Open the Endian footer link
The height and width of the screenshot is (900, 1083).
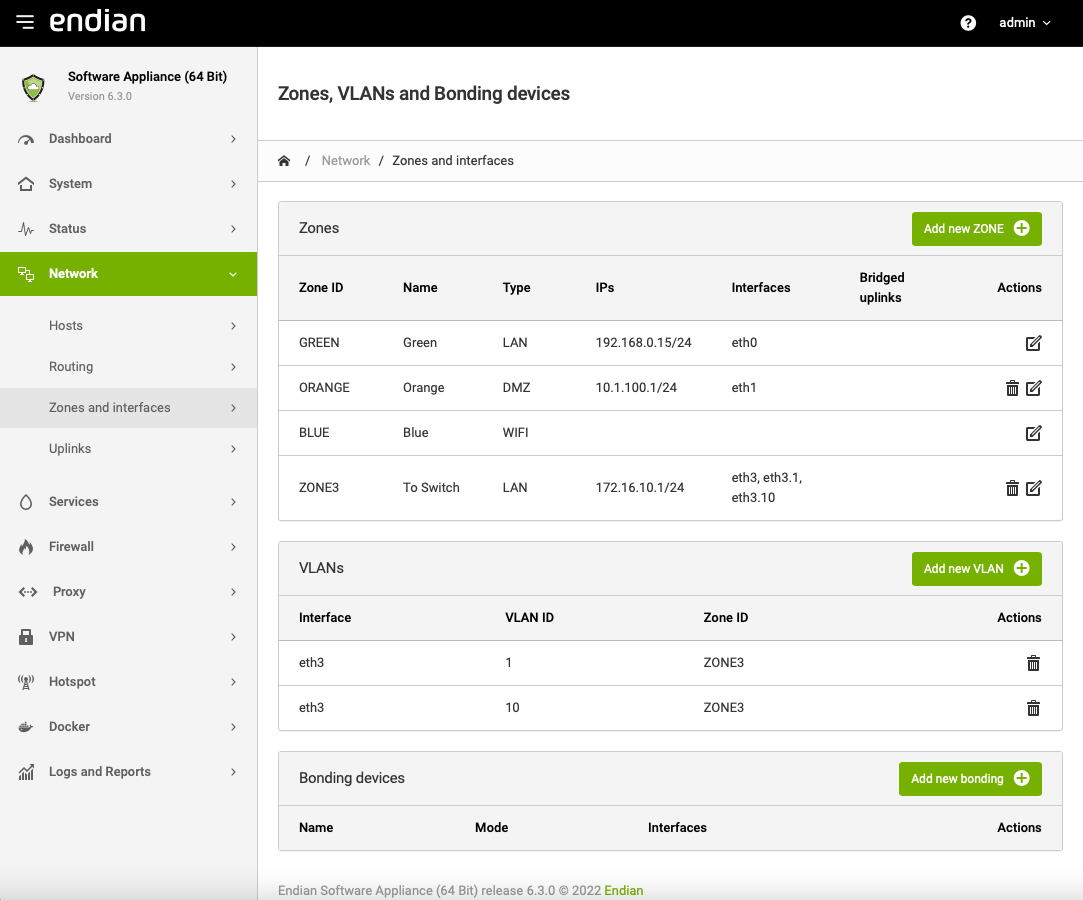click(623, 890)
